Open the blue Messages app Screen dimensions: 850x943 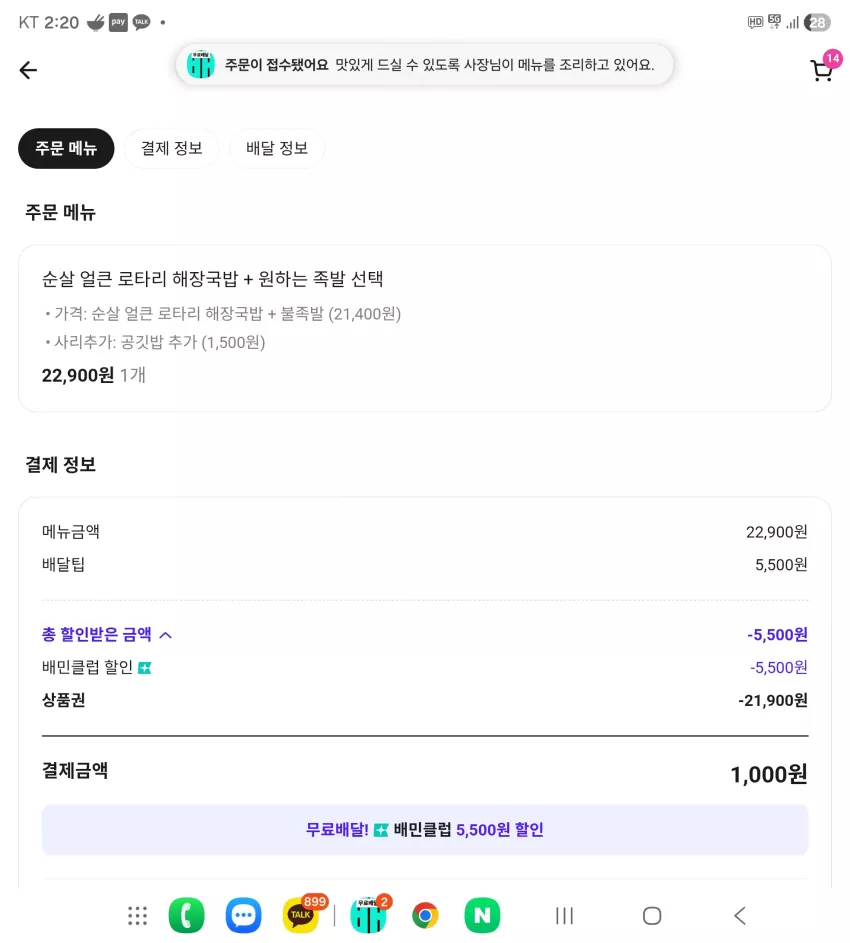coord(243,915)
